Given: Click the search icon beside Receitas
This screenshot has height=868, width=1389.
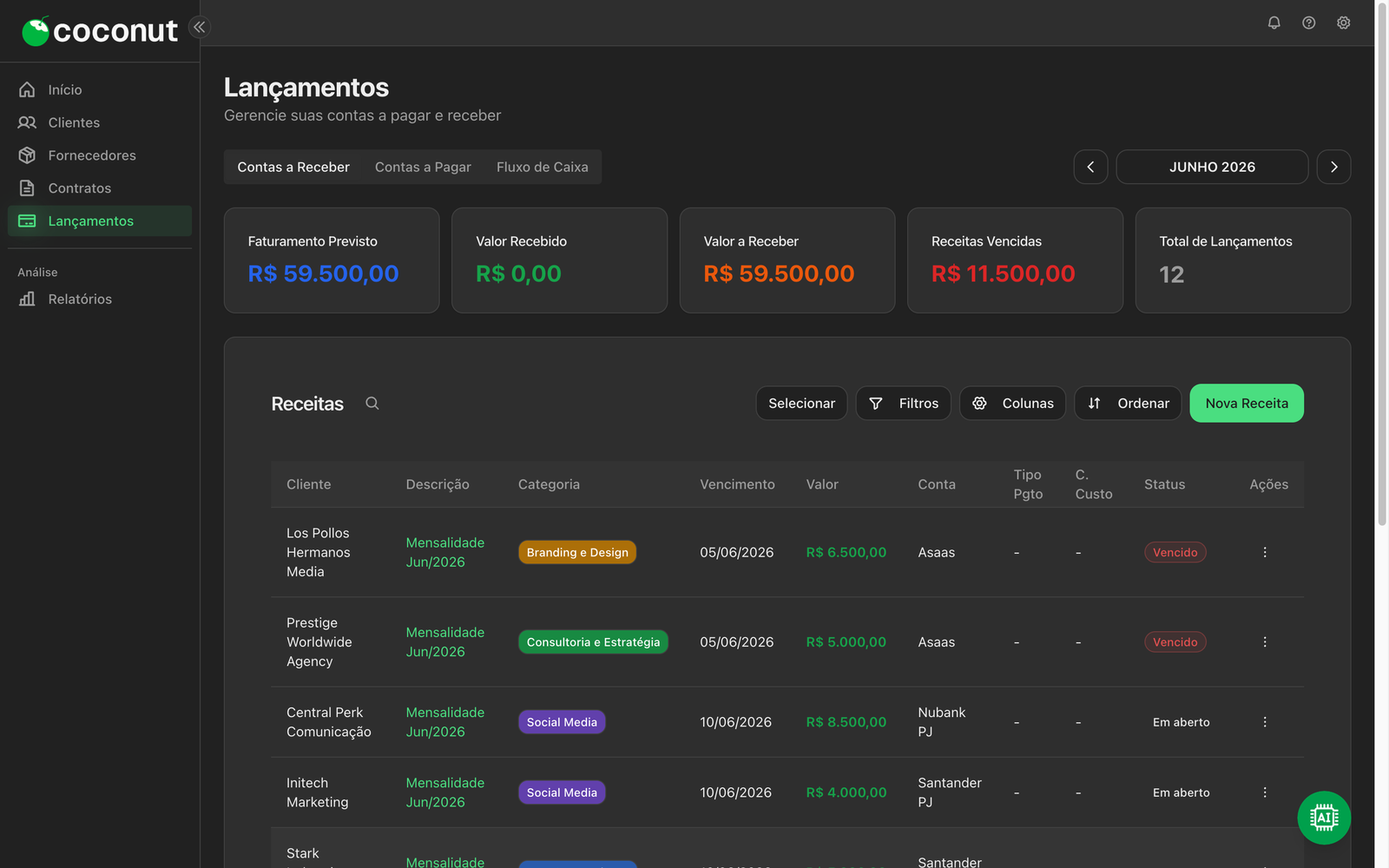Looking at the screenshot, I should [x=372, y=403].
